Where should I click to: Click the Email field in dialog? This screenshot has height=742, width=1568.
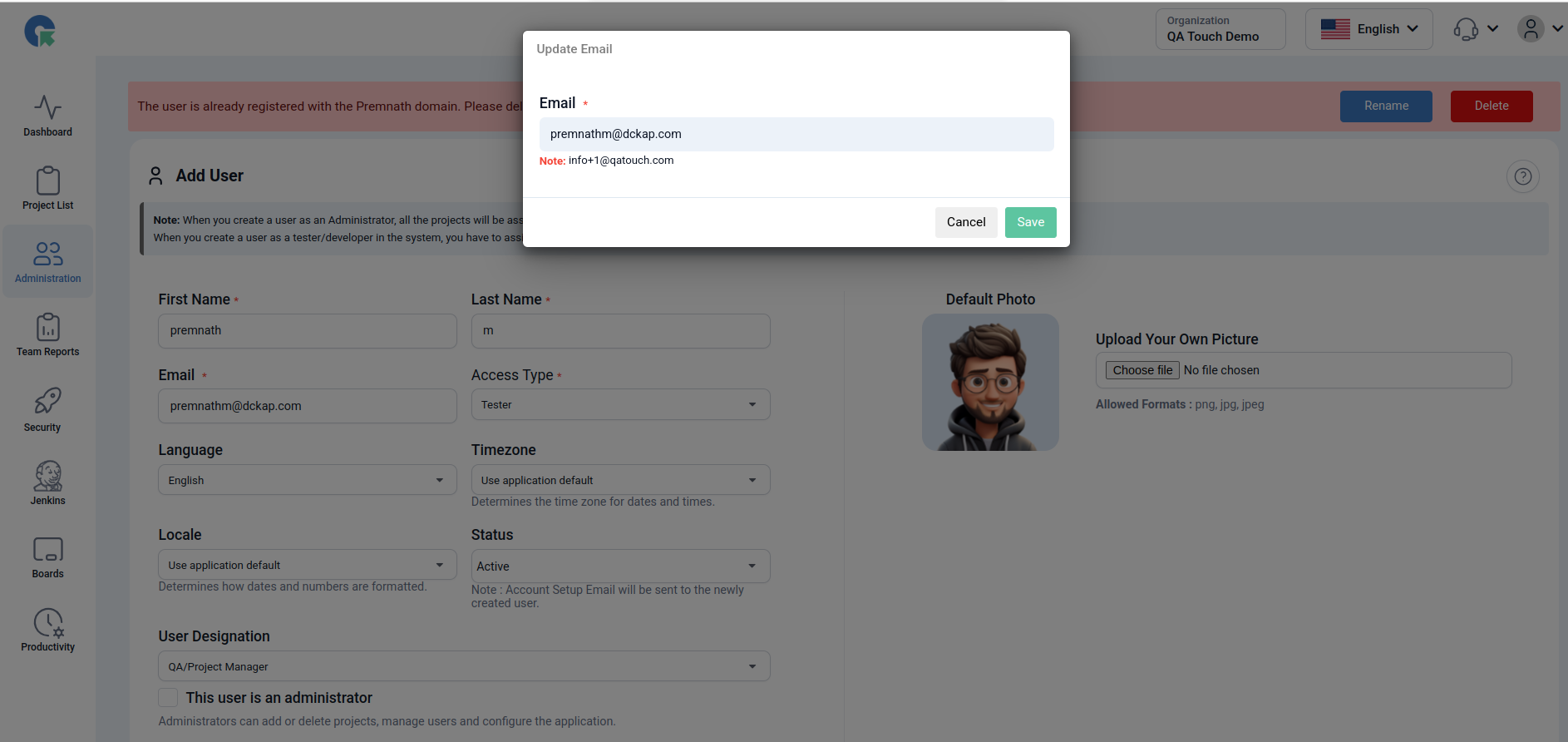[796, 134]
